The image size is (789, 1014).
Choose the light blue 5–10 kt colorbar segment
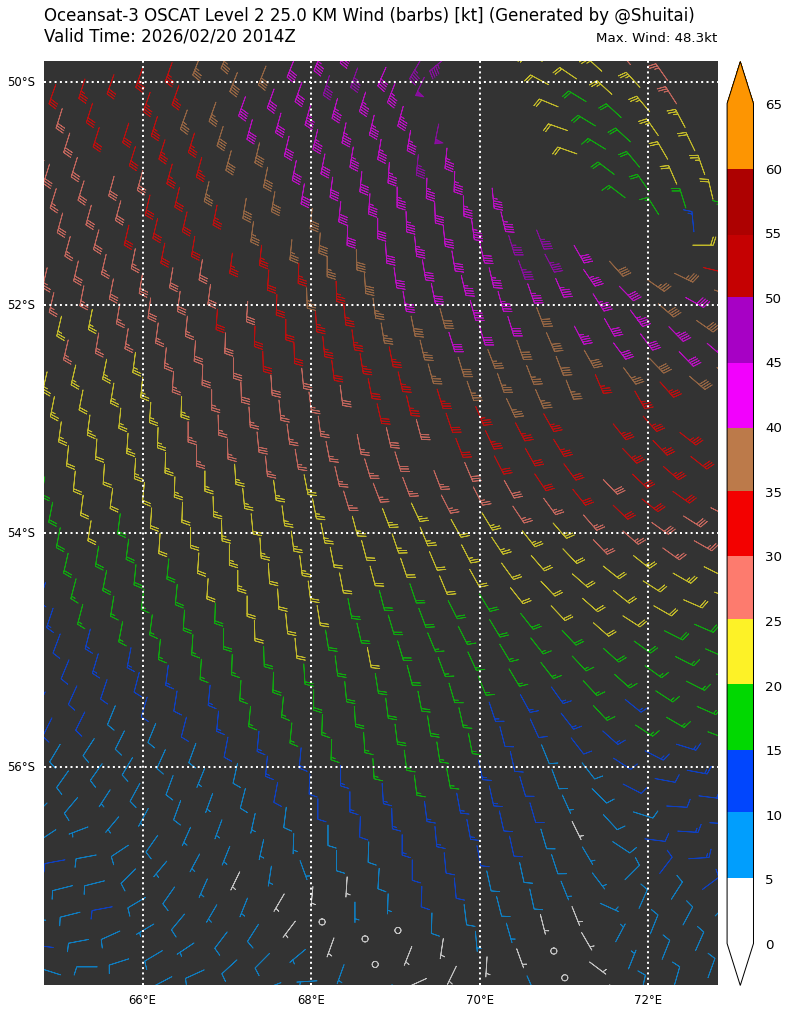point(739,845)
